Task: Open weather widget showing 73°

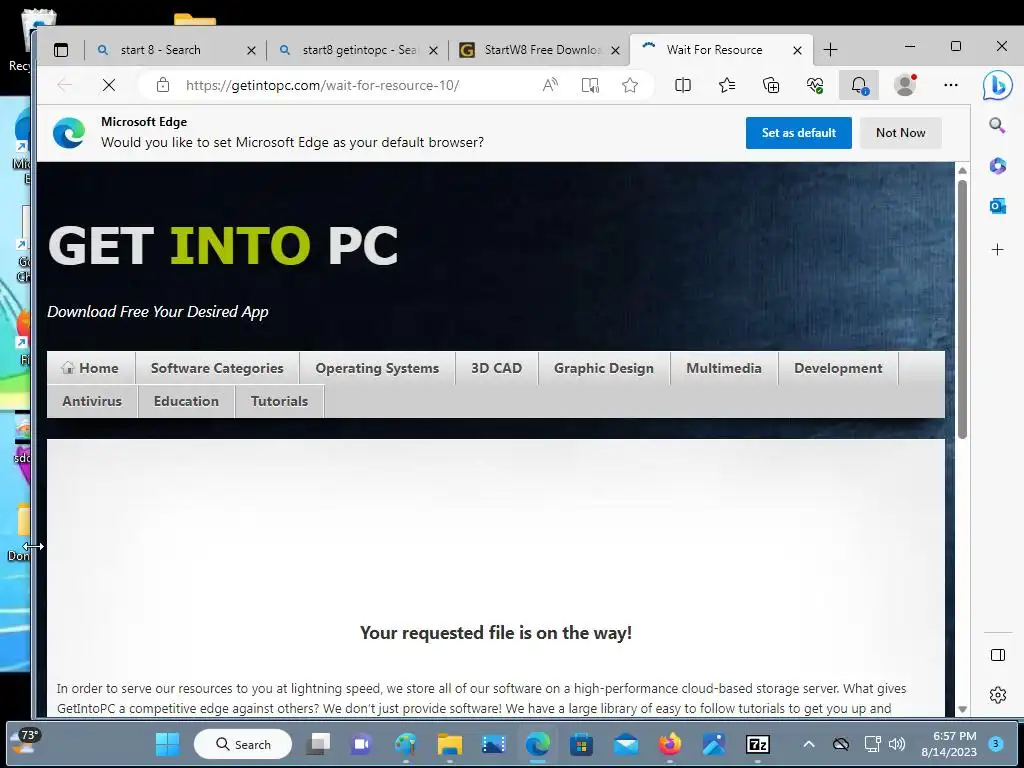Action: (25, 743)
